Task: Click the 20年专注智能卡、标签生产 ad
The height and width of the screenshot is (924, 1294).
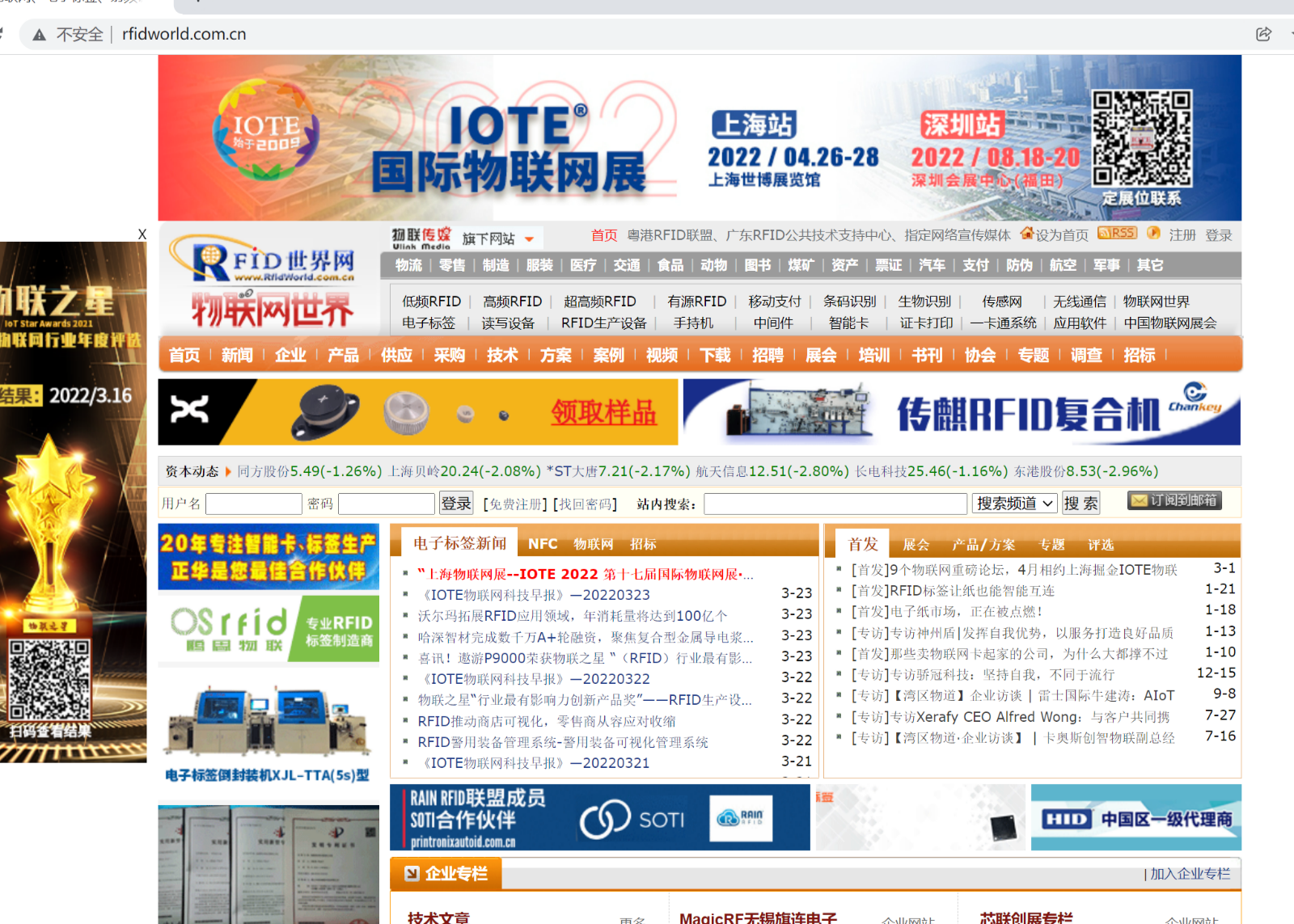Action: pyautogui.click(x=269, y=557)
